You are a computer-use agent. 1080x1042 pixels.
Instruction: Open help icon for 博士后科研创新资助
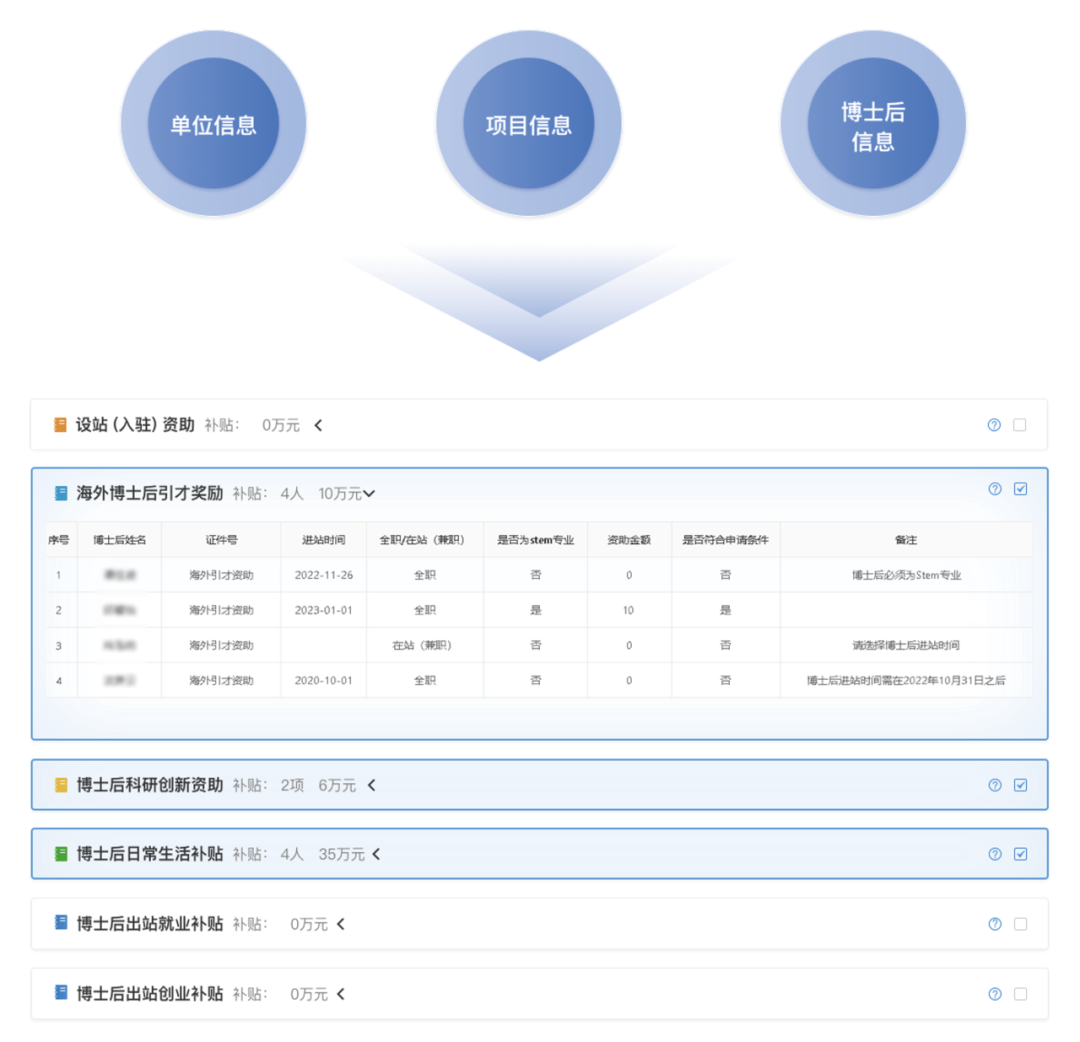point(994,785)
